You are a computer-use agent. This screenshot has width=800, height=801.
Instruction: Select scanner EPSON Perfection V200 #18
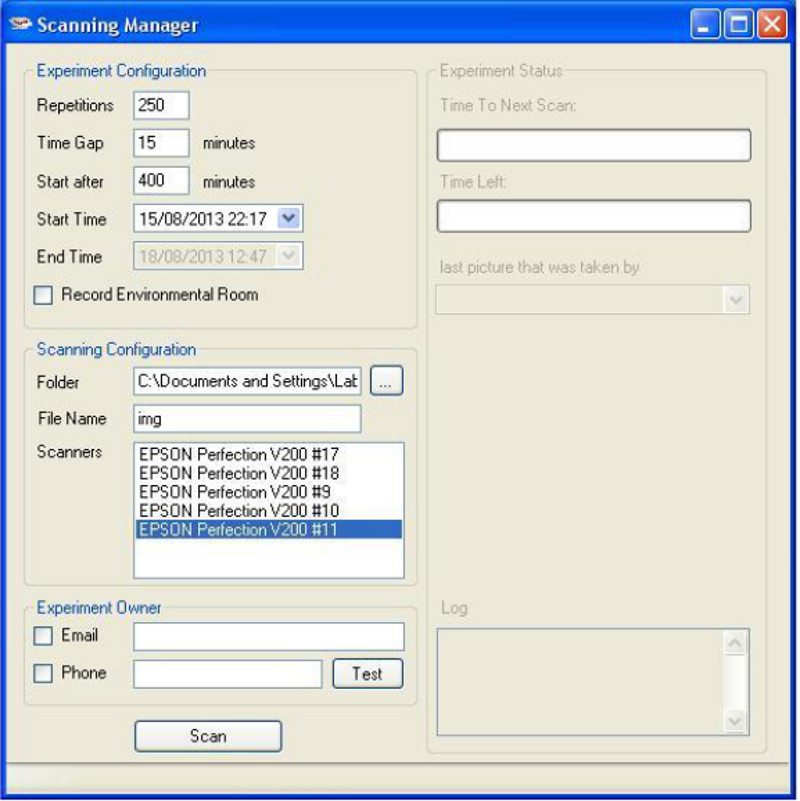point(269,473)
